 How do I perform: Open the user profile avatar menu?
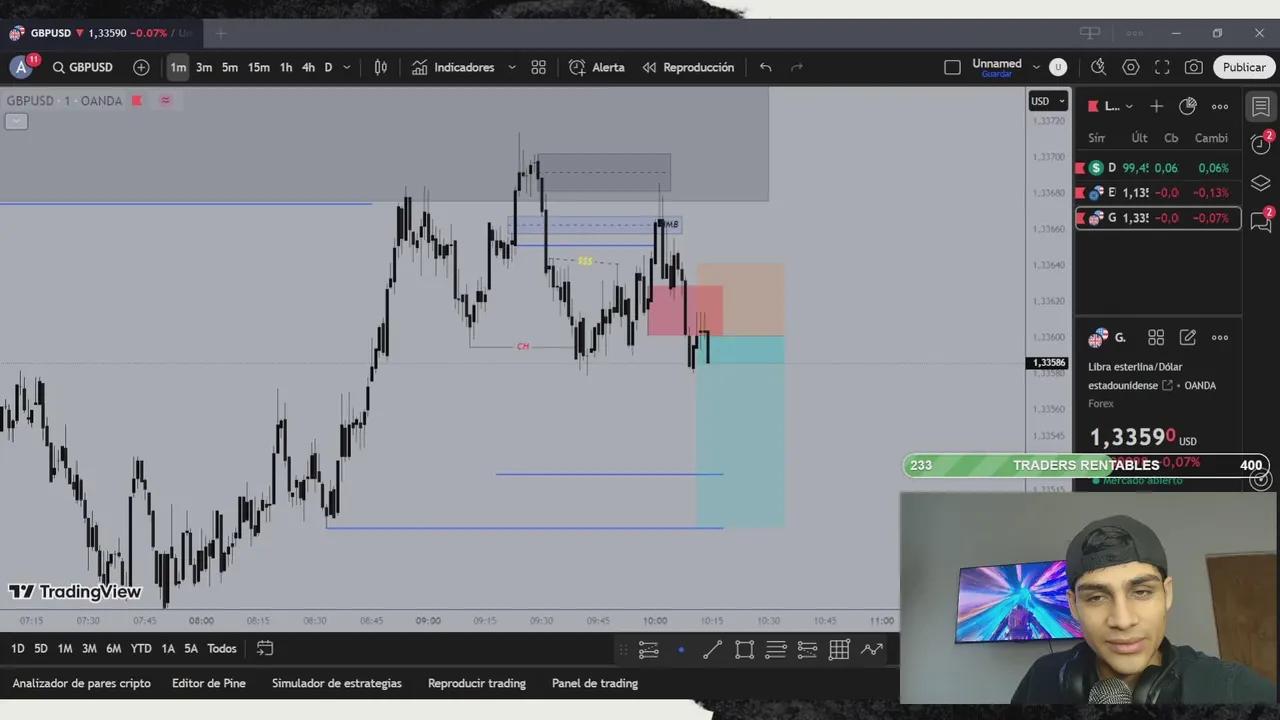tap(21, 67)
